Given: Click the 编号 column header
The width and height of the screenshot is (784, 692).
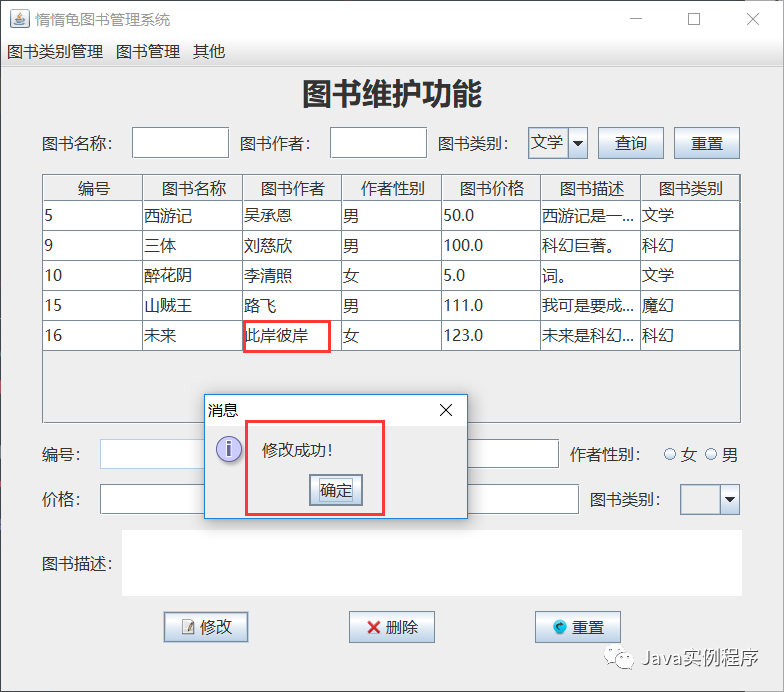Looking at the screenshot, I should 93,188.
